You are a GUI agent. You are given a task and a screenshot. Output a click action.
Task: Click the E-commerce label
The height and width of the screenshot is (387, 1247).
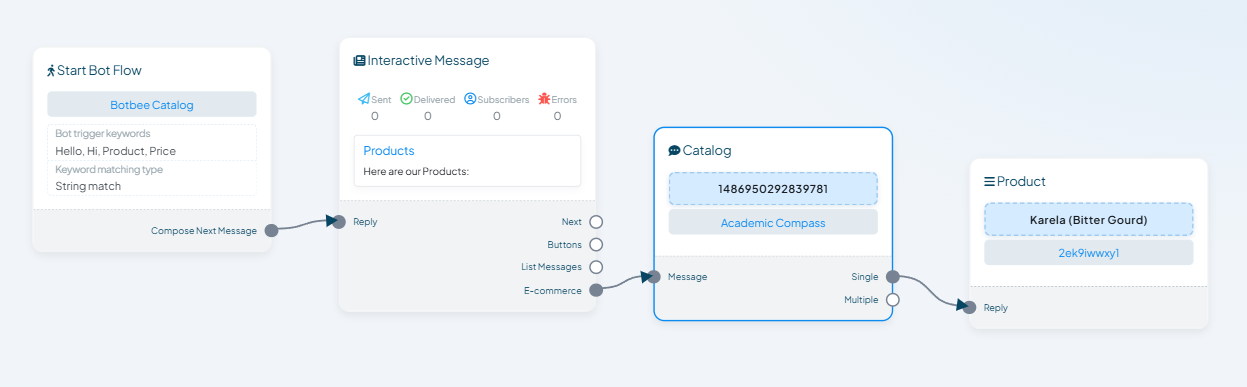(x=552, y=290)
